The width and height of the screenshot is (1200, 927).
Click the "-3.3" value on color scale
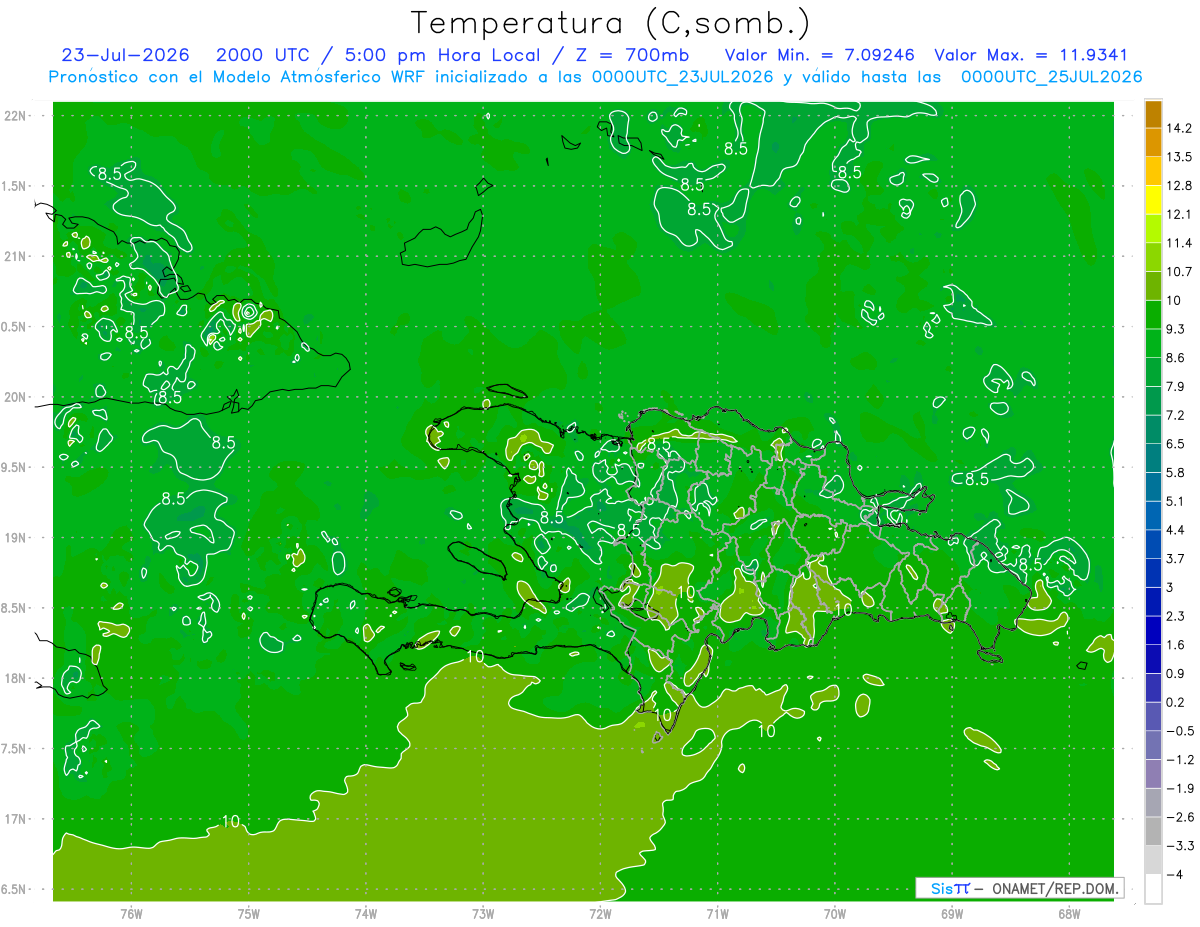point(1180,846)
